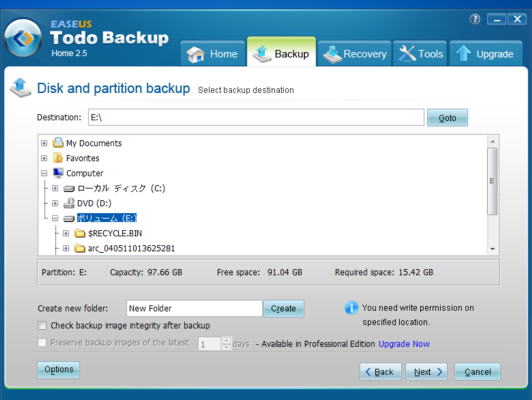Collapse the volume (E:) drive node
The height and width of the screenshot is (400, 532).
(x=55, y=218)
